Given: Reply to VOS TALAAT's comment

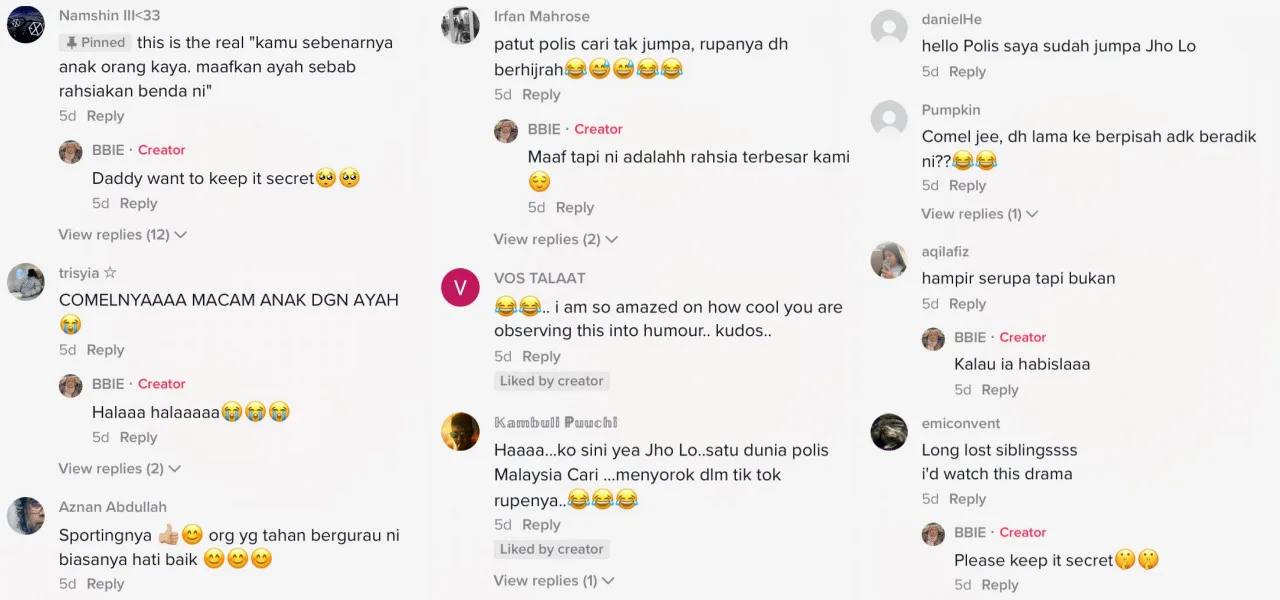Looking at the screenshot, I should click(x=541, y=357).
